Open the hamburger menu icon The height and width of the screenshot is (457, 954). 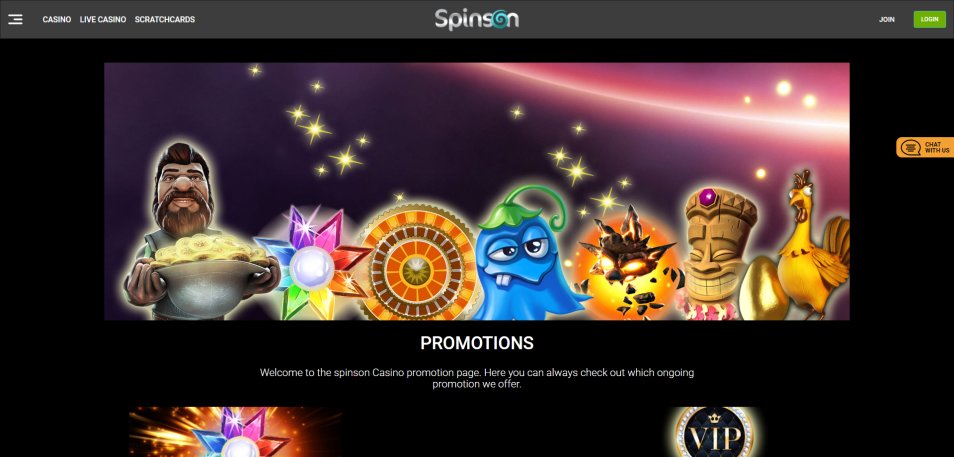pos(15,19)
